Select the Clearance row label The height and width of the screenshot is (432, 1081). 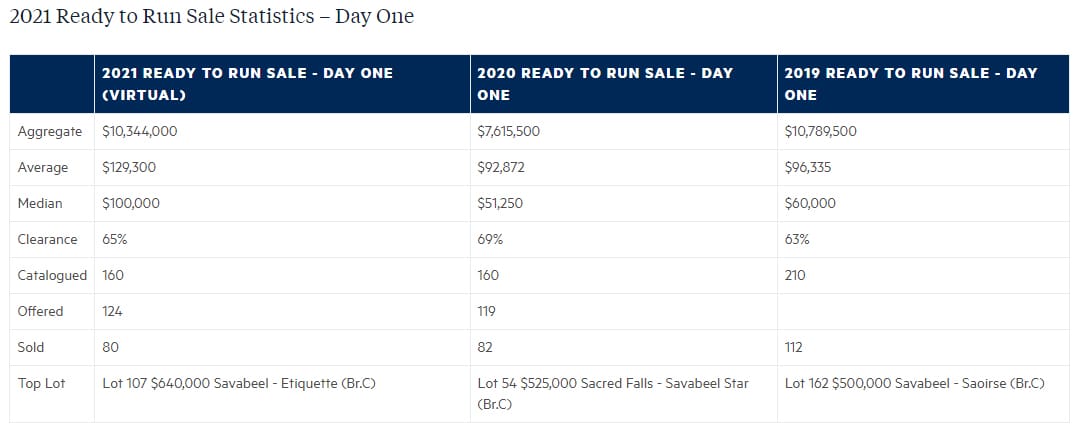(x=47, y=239)
